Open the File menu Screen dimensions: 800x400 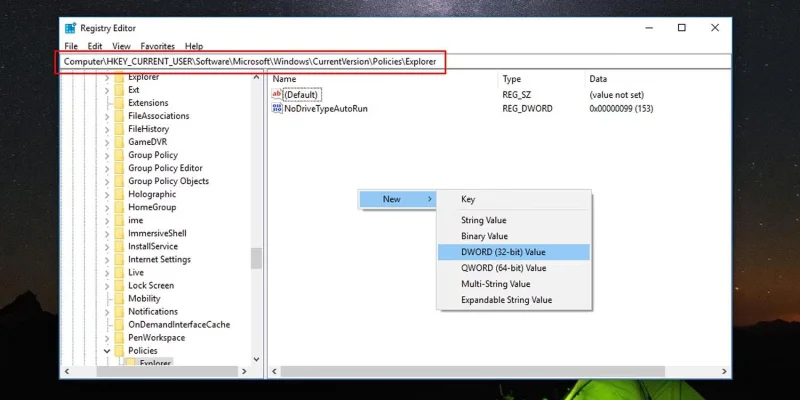[71, 46]
